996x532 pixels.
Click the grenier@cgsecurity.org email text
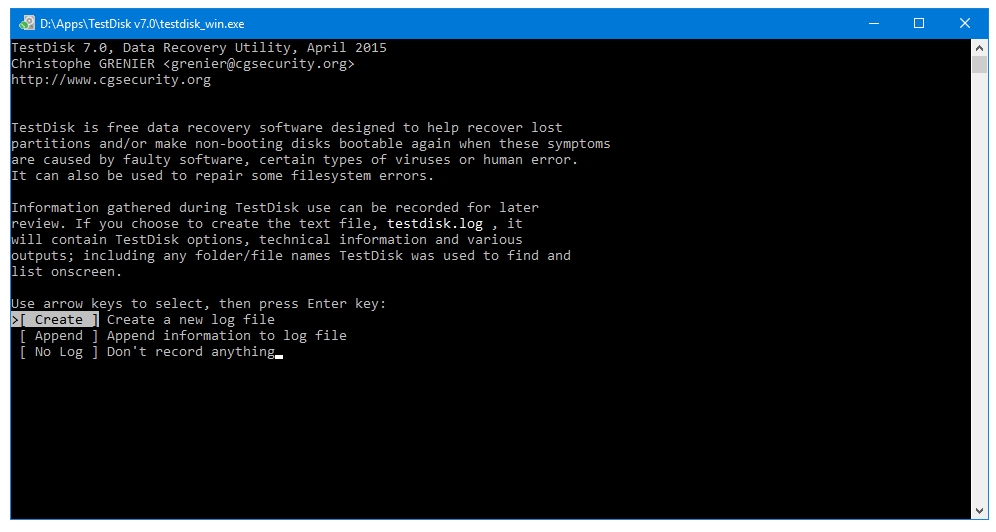(x=259, y=63)
